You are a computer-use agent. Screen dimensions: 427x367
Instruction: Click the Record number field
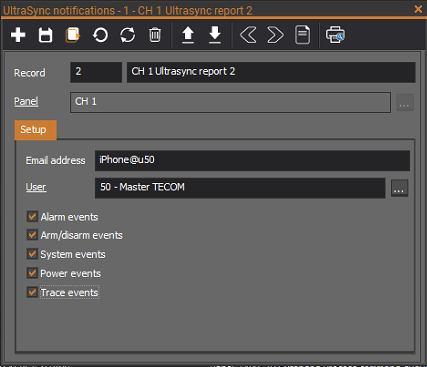96,72
